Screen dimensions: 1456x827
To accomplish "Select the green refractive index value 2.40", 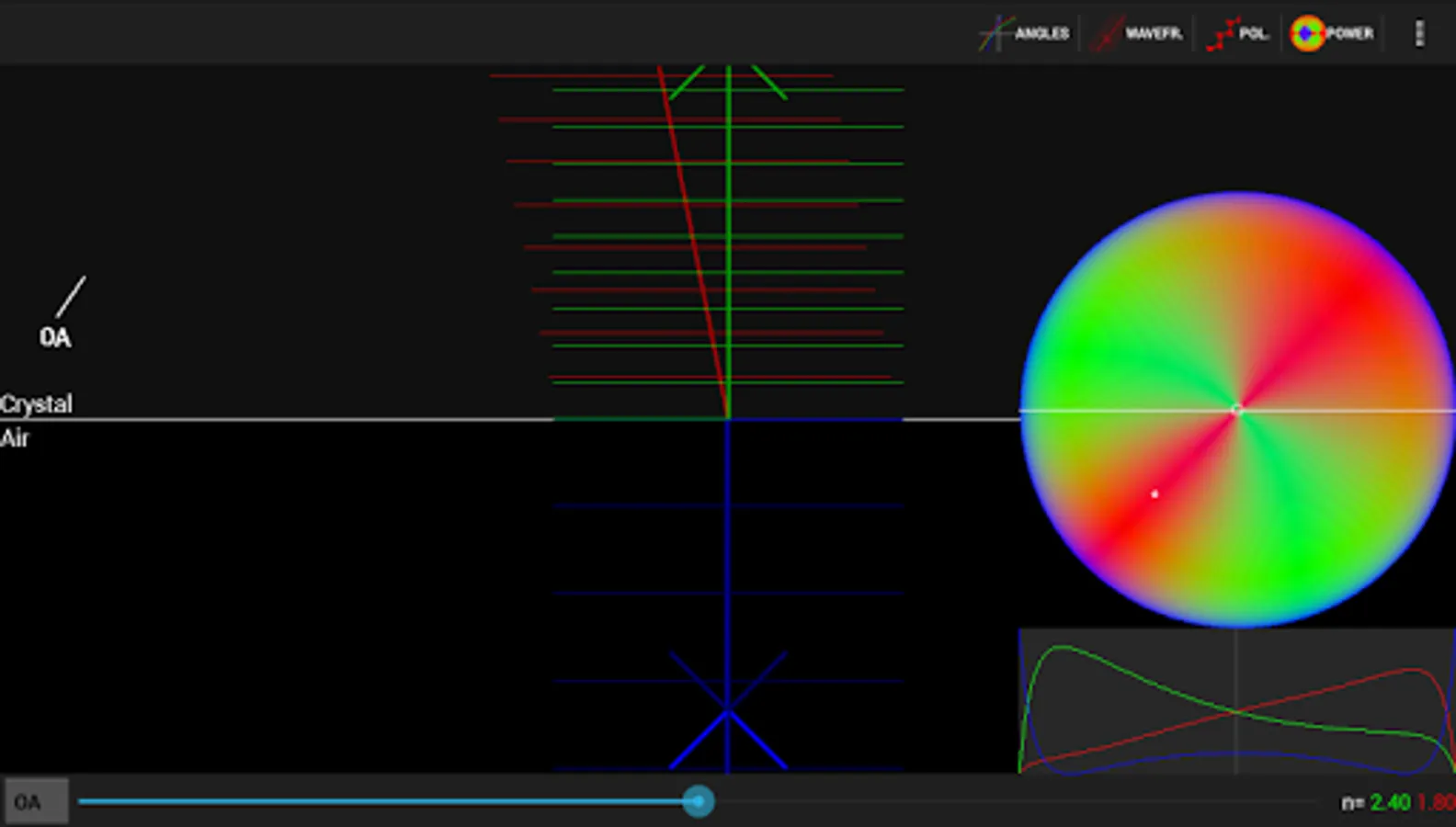I will click(x=1390, y=802).
